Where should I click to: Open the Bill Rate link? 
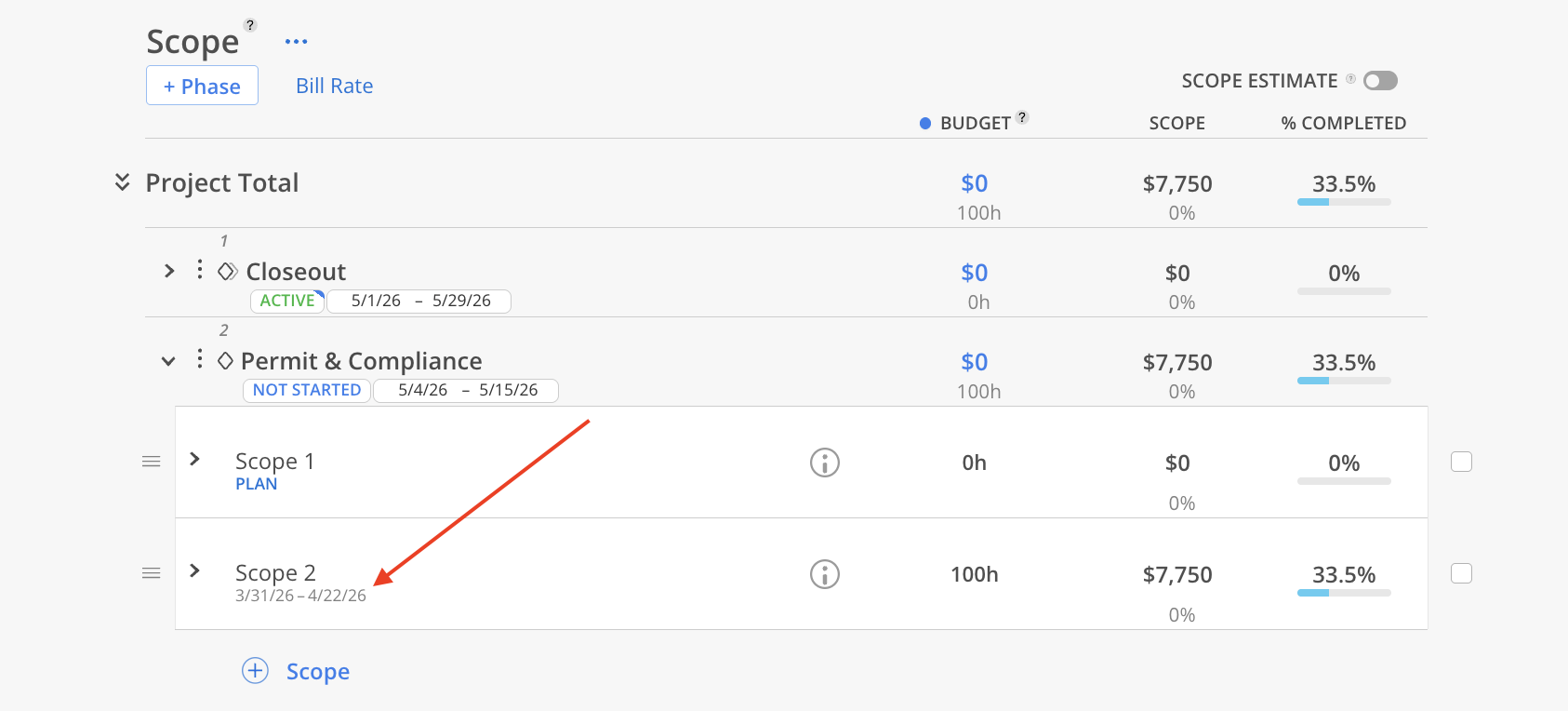334,86
